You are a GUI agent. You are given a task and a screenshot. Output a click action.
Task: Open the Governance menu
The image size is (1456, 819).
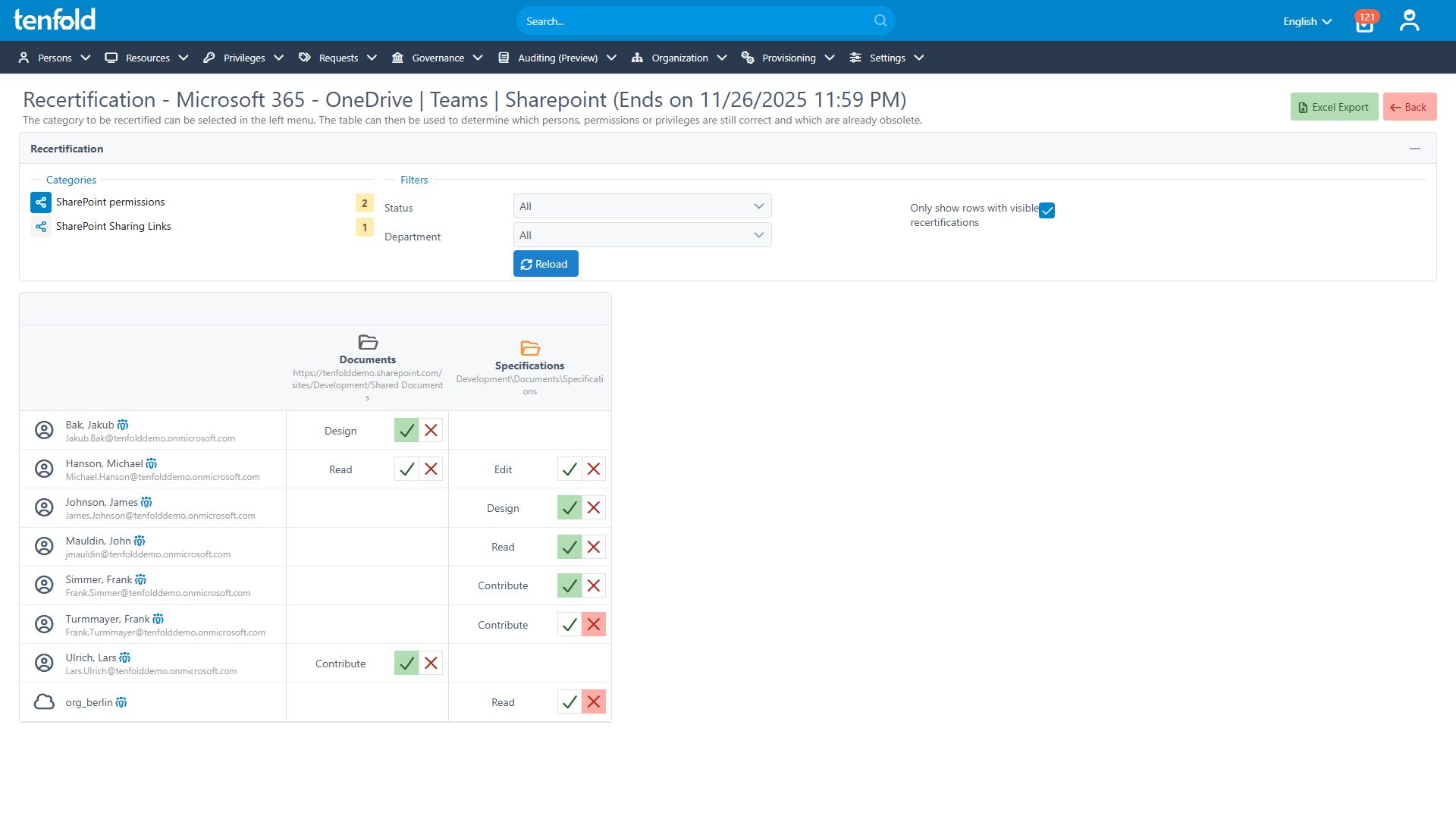click(438, 57)
